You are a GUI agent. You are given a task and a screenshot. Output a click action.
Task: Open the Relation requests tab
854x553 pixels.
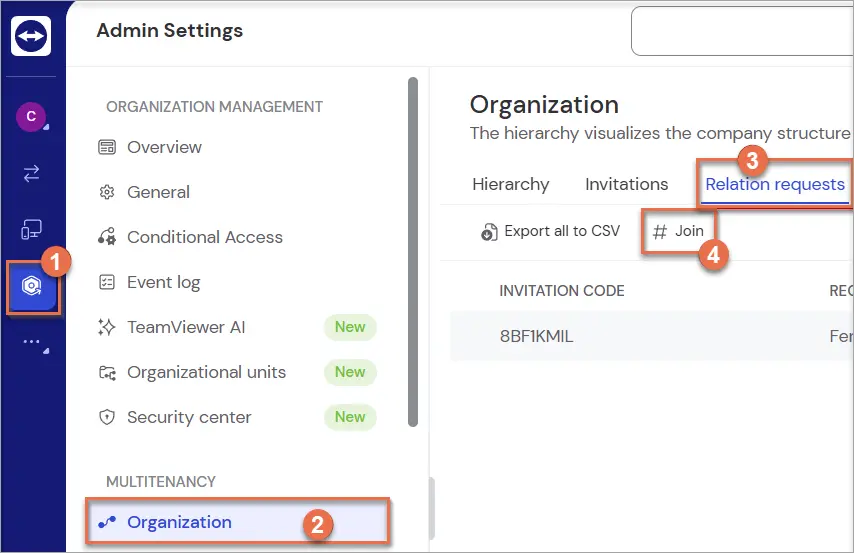click(x=774, y=184)
